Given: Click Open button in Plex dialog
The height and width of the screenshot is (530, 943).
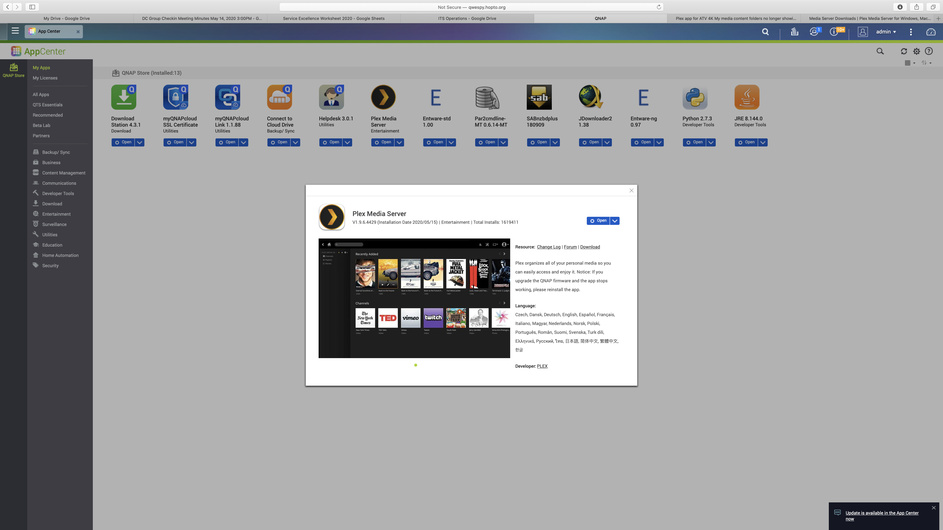Looking at the screenshot, I should click(x=598, y=221).
